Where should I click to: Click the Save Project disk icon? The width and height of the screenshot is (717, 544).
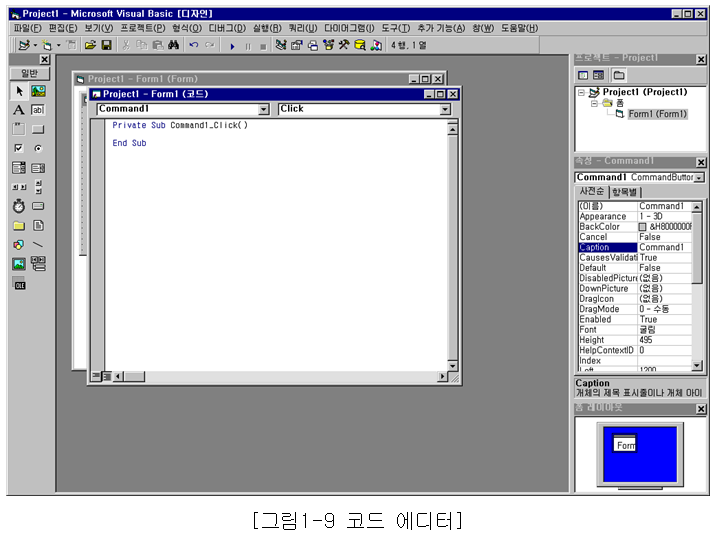(107, 45)
